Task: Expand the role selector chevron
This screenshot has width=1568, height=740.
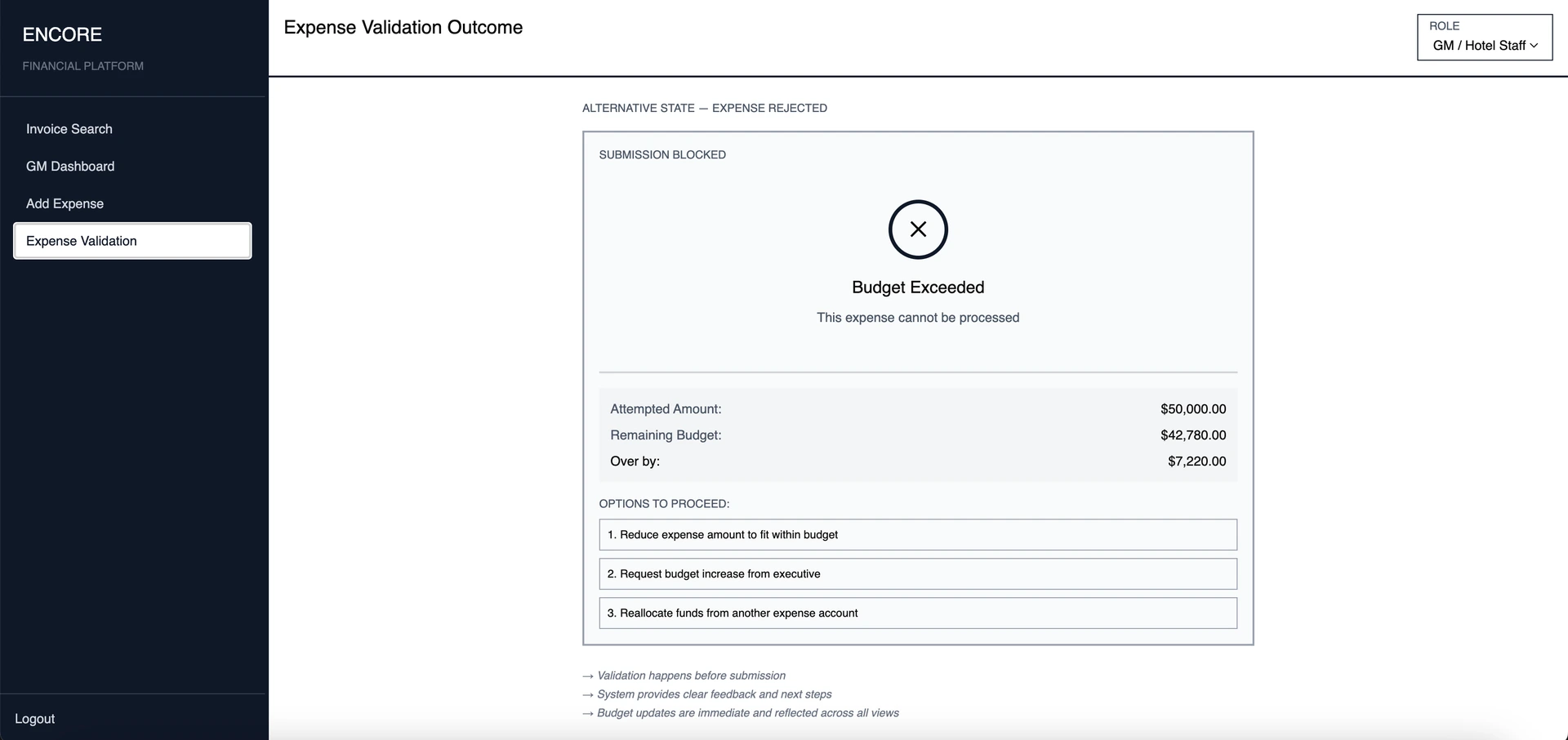Action: pyautogui.click(x=1534, y=46)
